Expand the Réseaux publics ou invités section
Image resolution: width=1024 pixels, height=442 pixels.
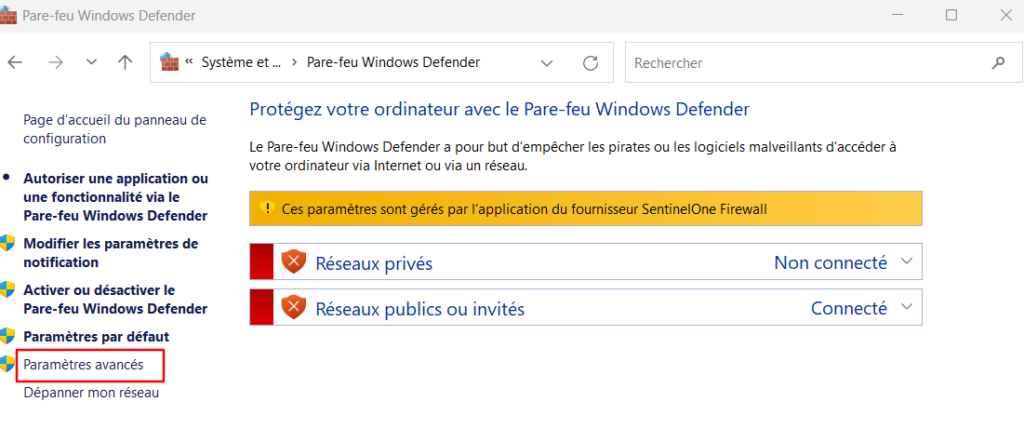tap(907, 308)
